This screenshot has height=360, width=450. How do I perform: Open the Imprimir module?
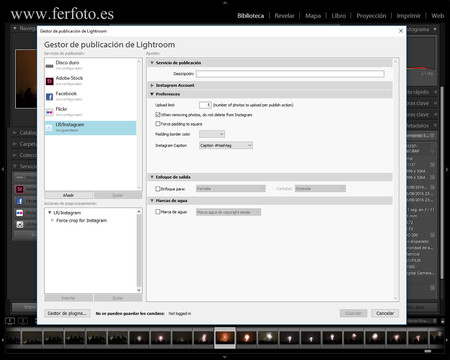click(x=408, y=16)
